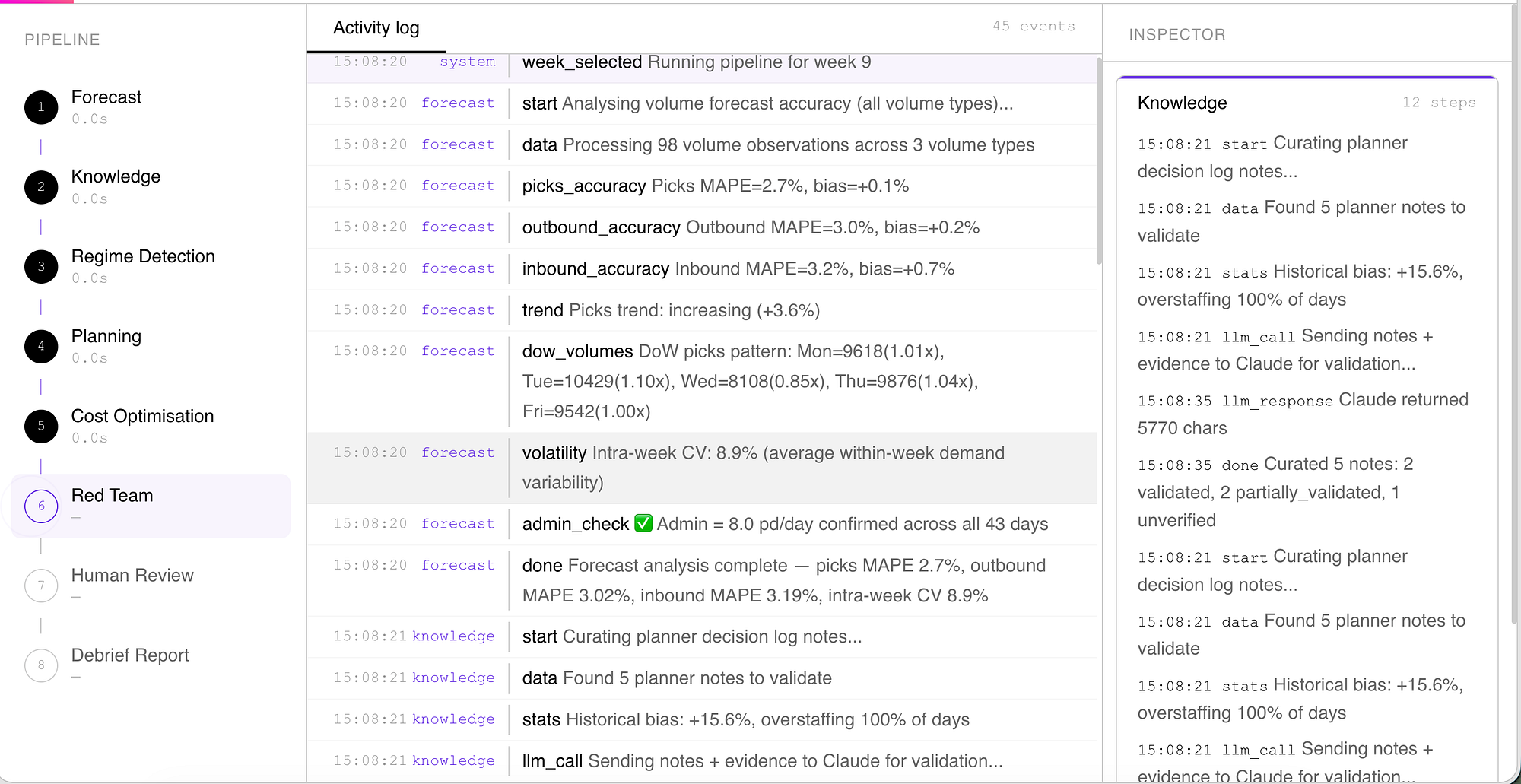Viewport: 1521px width, 784px height.
Task: Select step 1 Forecast circle icon
Action: coord(41,107)
